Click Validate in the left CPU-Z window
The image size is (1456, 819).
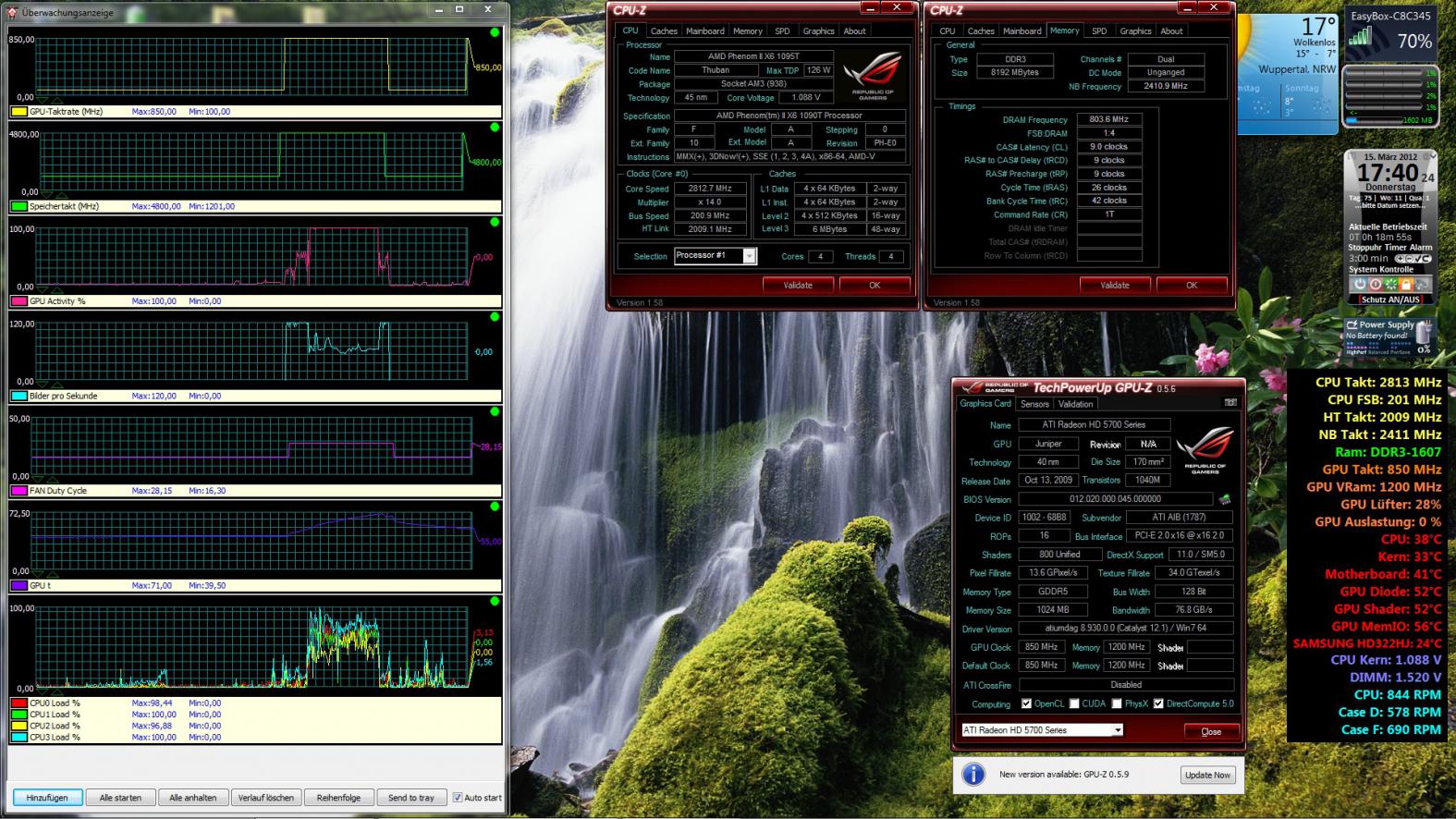(798, 285)
